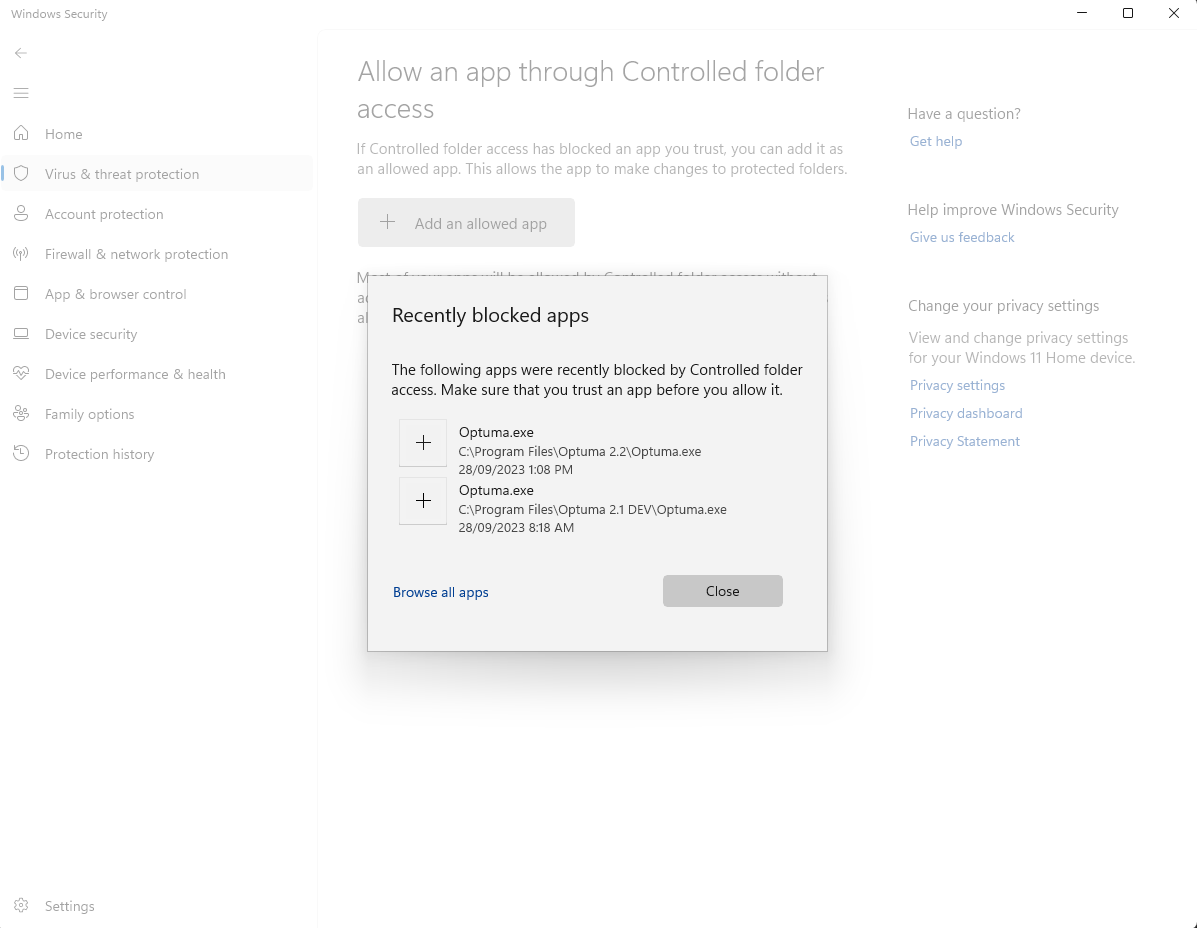1197x928 pixels.
Task: Open Family options page
Action: 157,414
